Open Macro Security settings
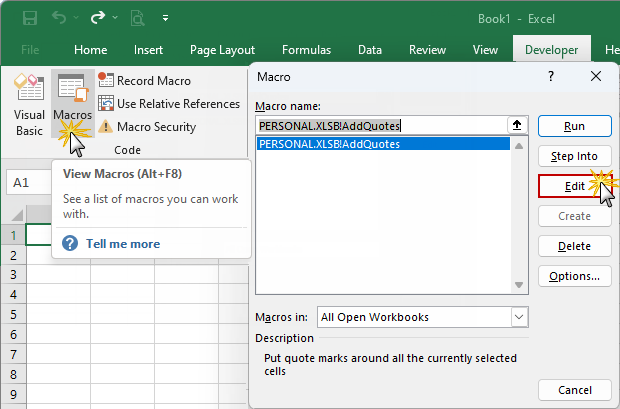This screenshot has width=620, height=409. 147,127
